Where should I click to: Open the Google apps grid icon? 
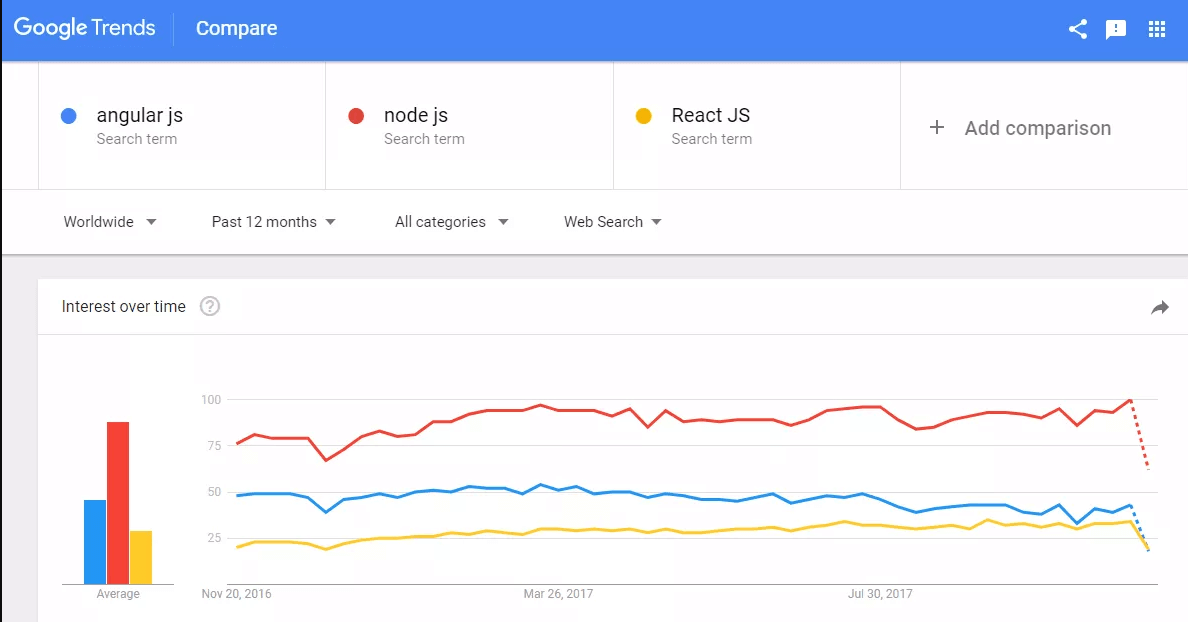1157,29
